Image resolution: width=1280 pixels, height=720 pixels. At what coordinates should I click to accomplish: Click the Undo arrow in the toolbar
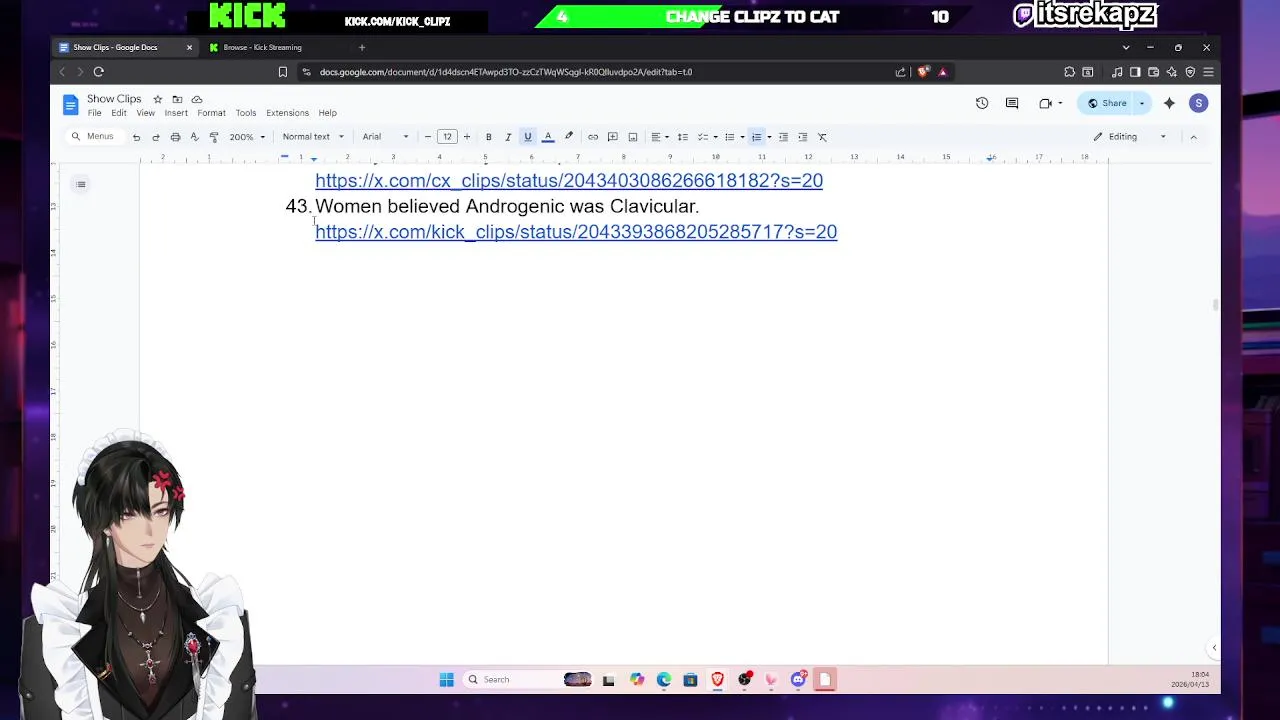(136, 137)
